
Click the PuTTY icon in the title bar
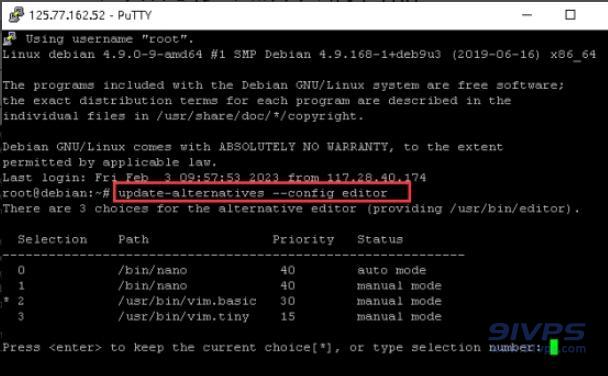coord(16,15)
